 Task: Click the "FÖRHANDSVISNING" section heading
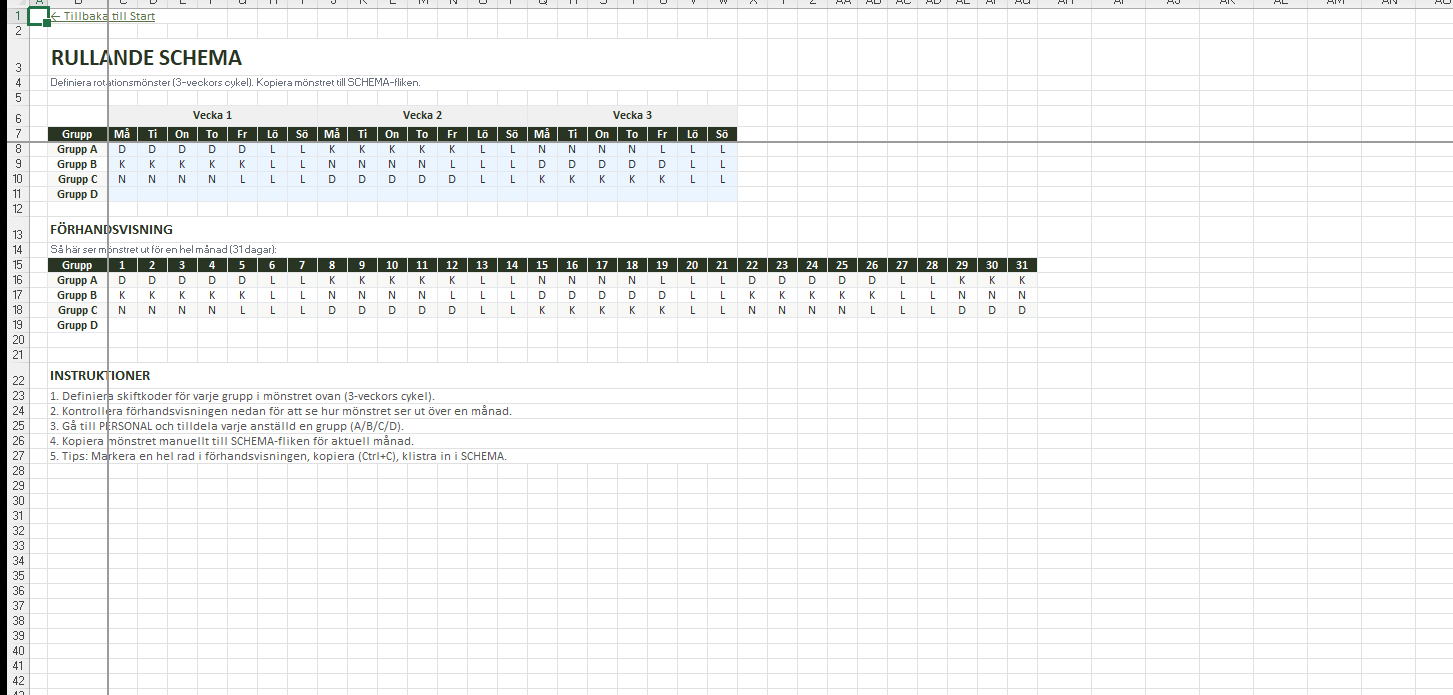coord(111,230)
